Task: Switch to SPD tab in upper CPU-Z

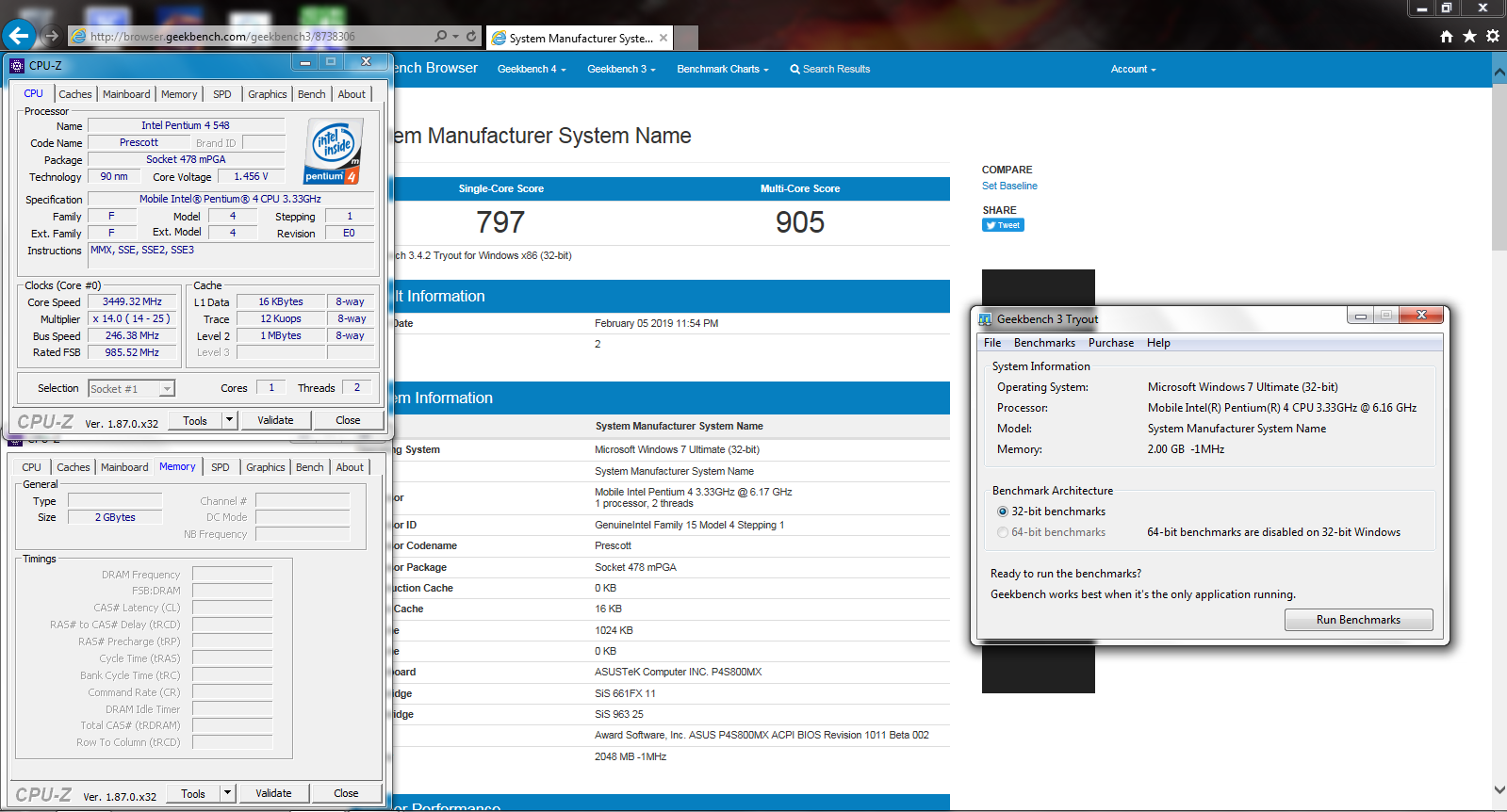Action: [222, 94]
